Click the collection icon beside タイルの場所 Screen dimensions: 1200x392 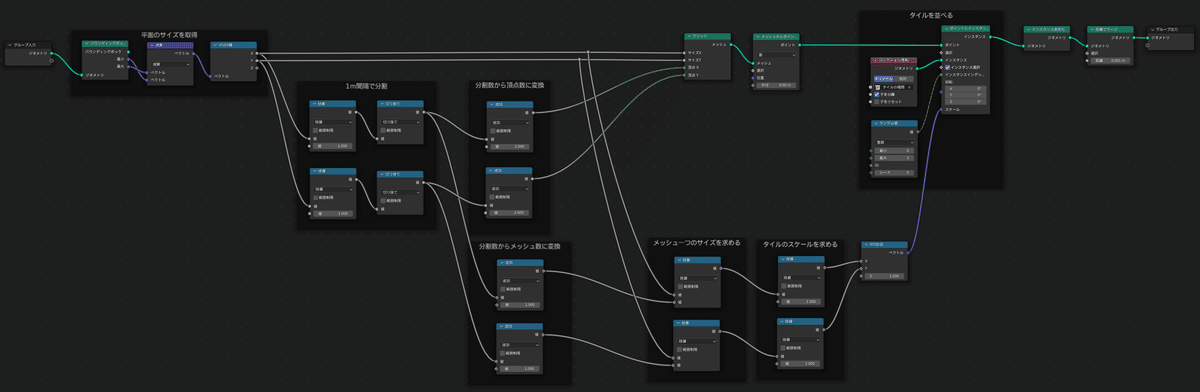(x=878, y=87)
